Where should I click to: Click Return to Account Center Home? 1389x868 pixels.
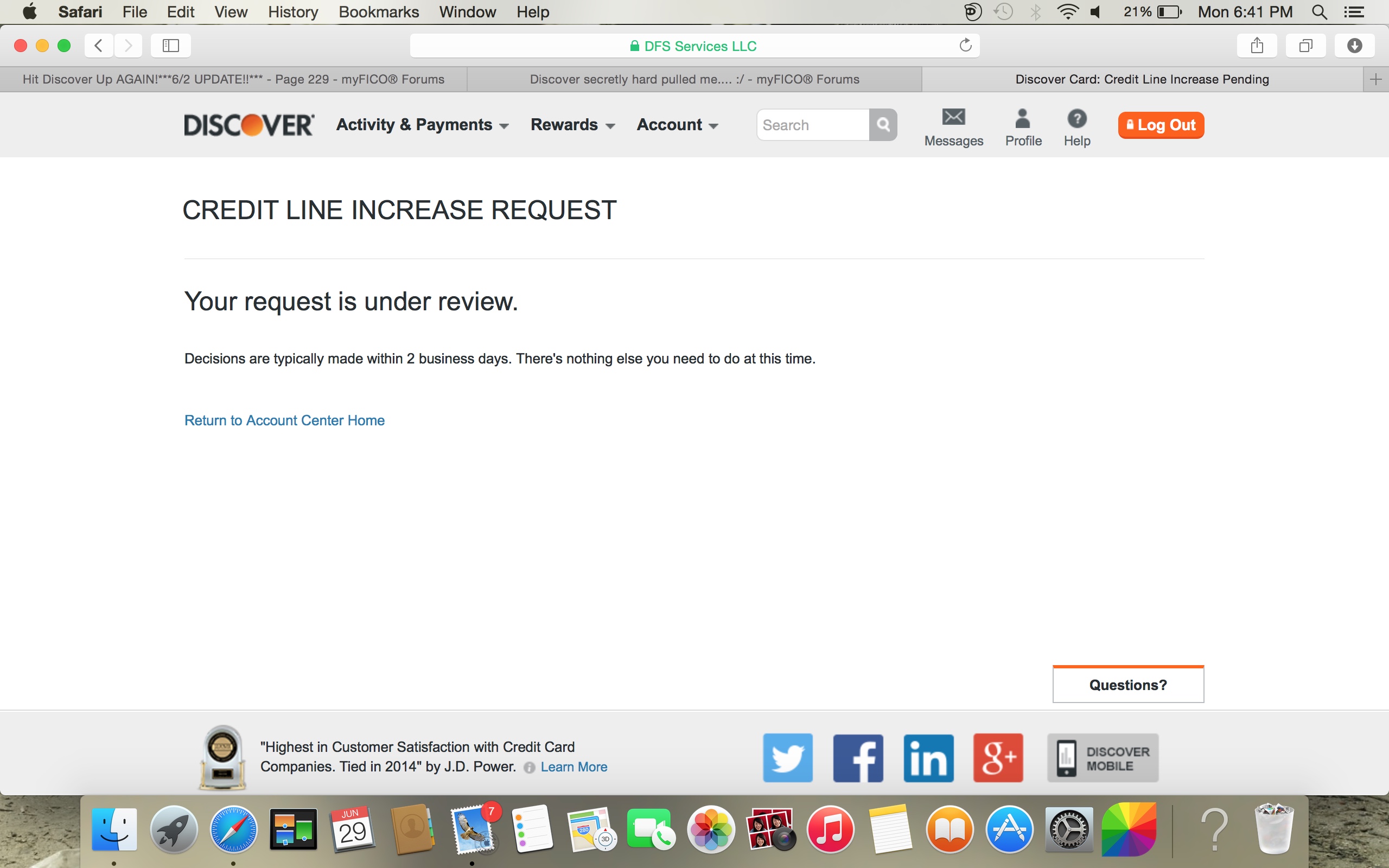(284, 420)
